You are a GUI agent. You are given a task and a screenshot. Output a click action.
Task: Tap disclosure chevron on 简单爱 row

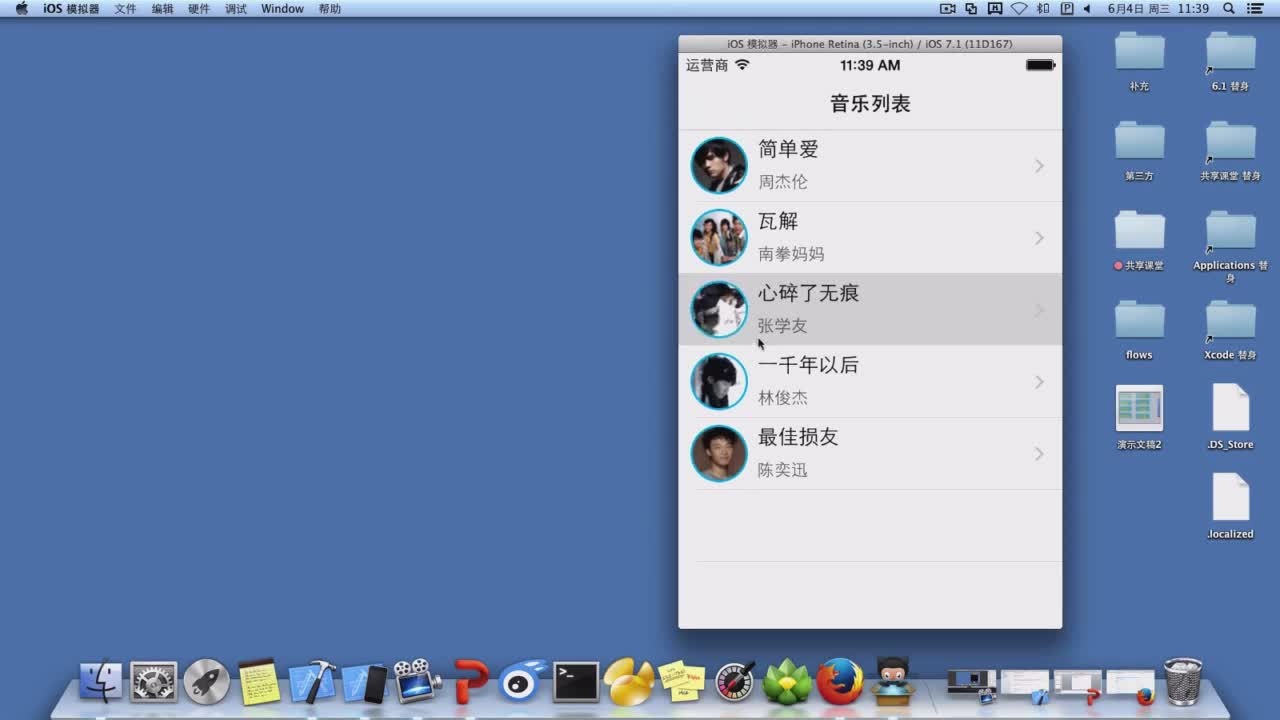coord(1039,166)
